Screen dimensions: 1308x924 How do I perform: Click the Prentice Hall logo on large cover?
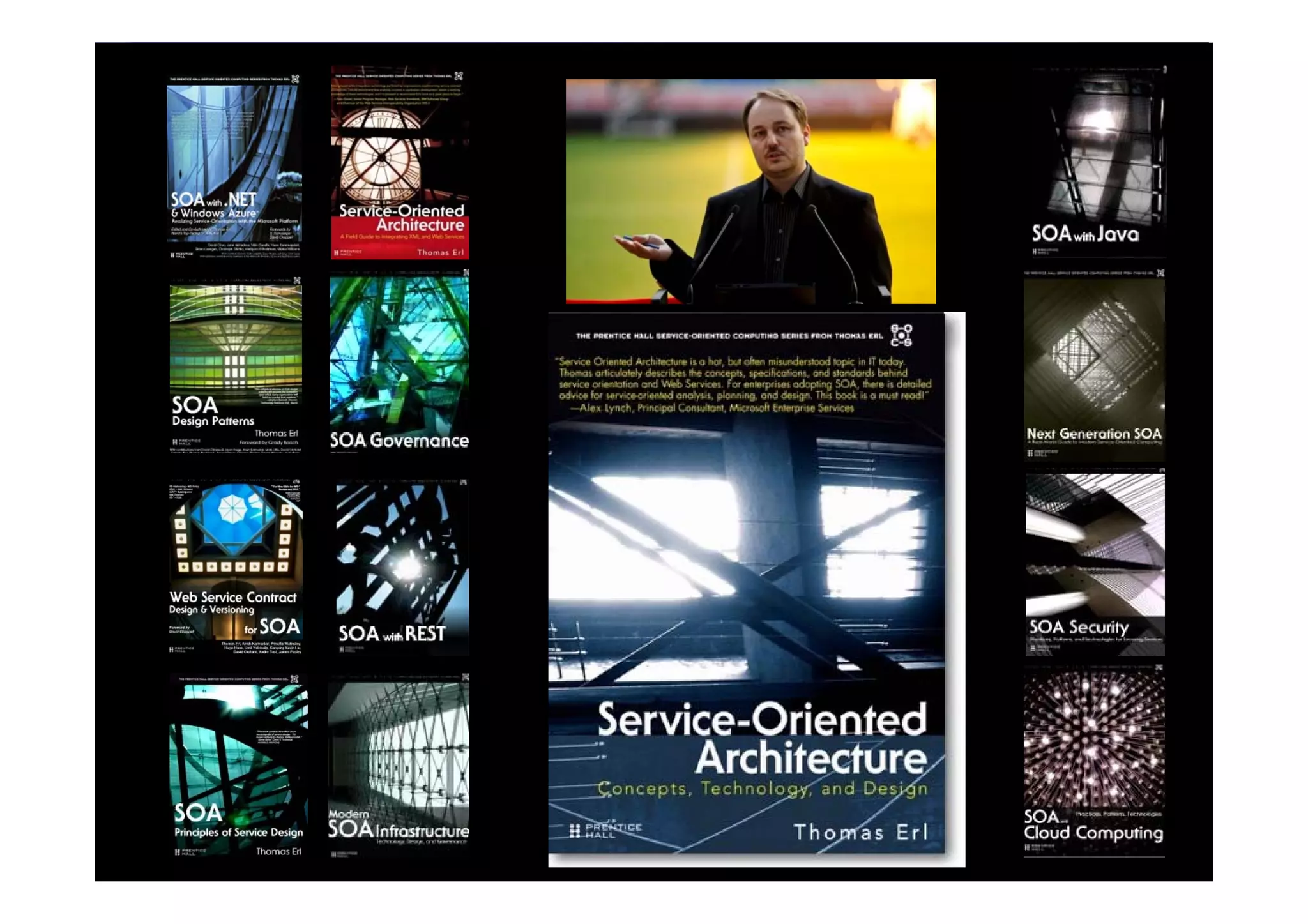605,830
